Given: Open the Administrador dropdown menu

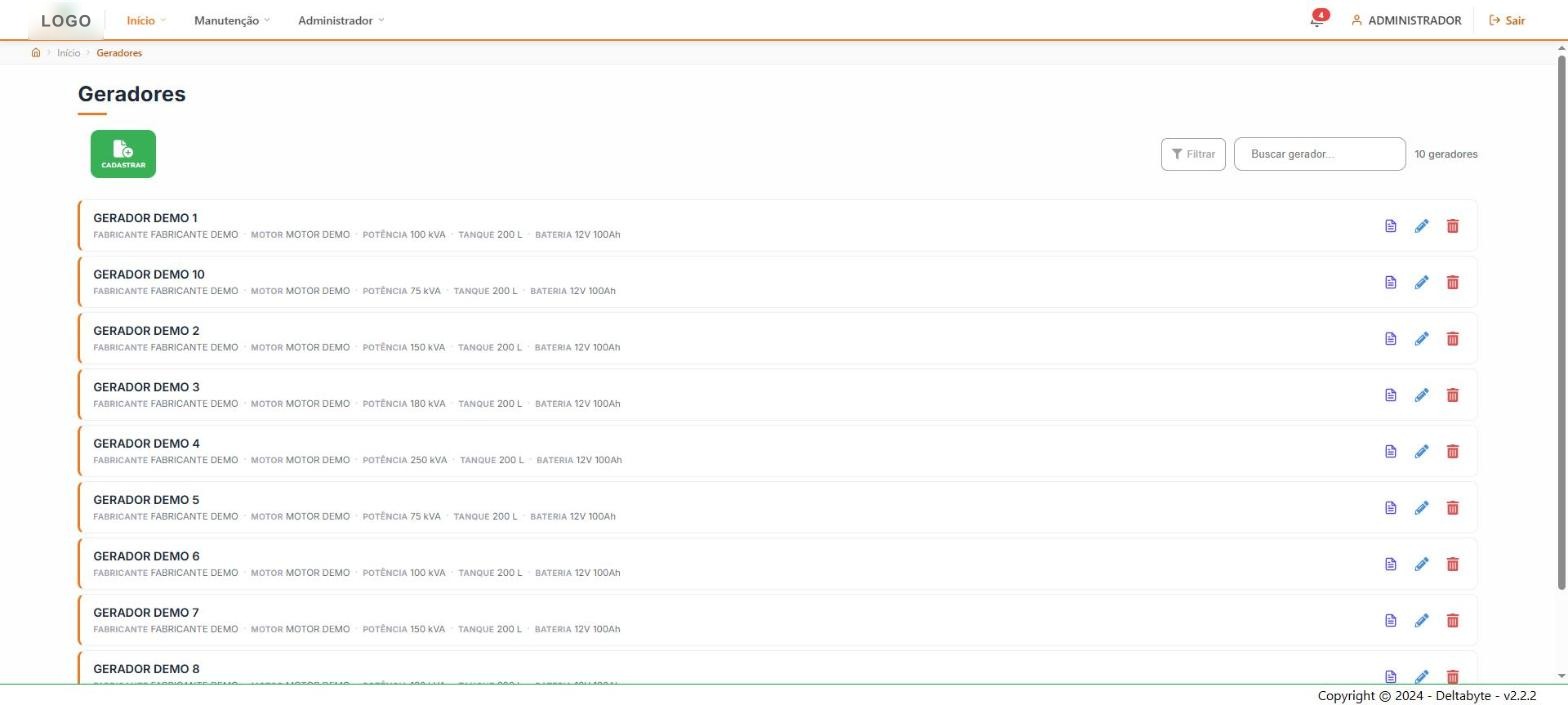Looking at the screenshot, I should click(341, 20).
